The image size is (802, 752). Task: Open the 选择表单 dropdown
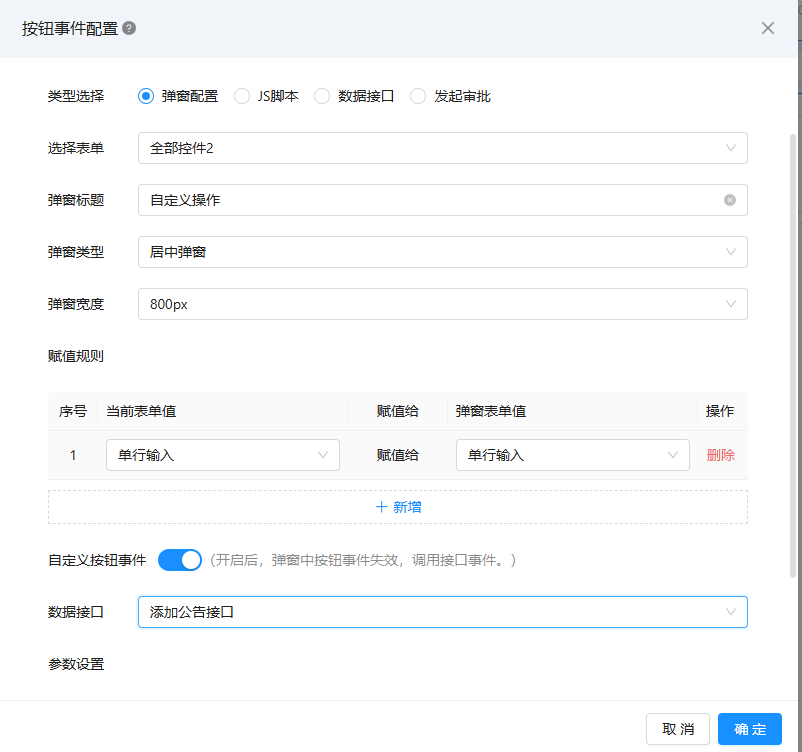[x=442, y=148]
